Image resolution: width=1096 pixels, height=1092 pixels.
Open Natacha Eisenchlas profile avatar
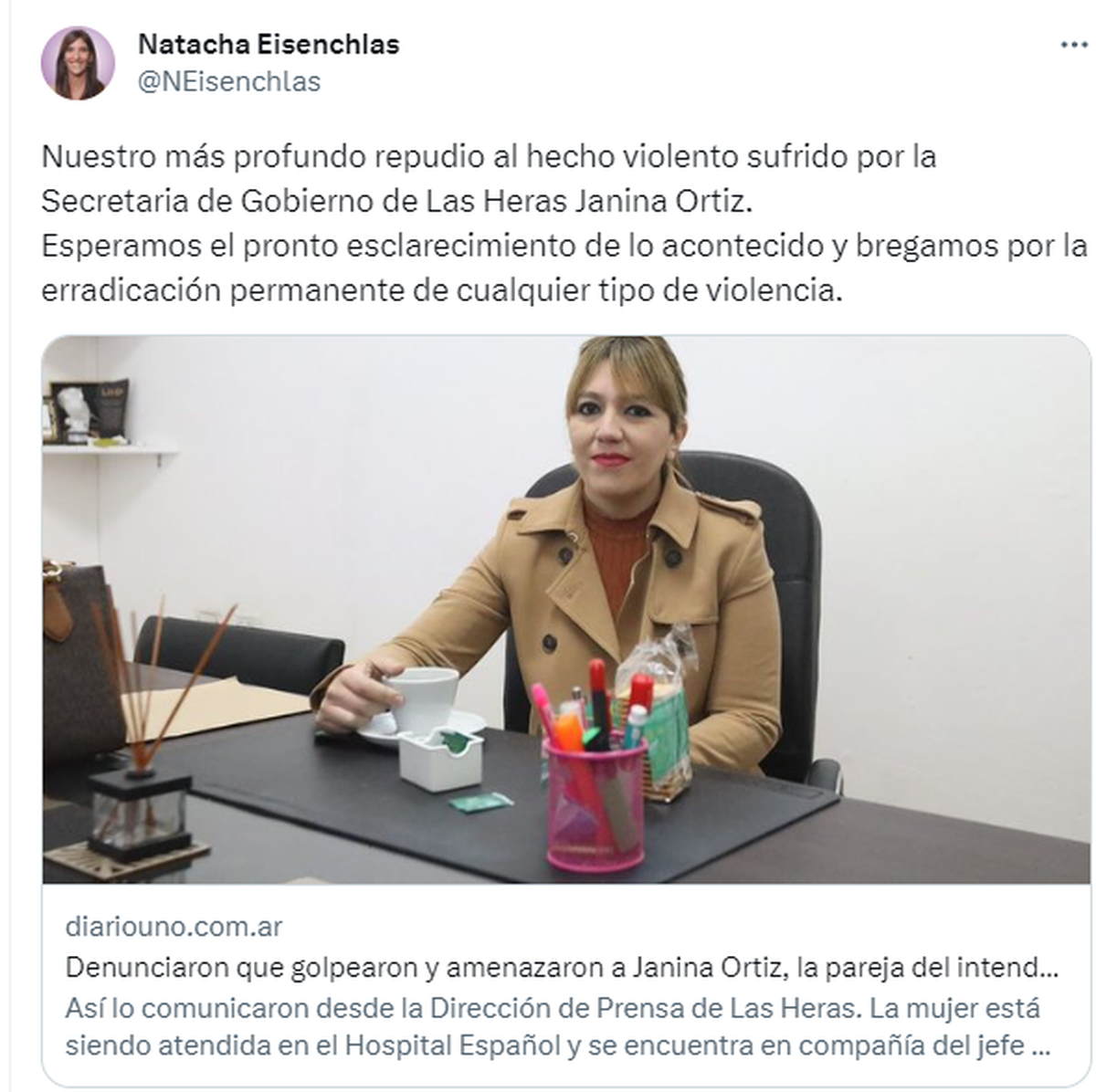[78, 63]
